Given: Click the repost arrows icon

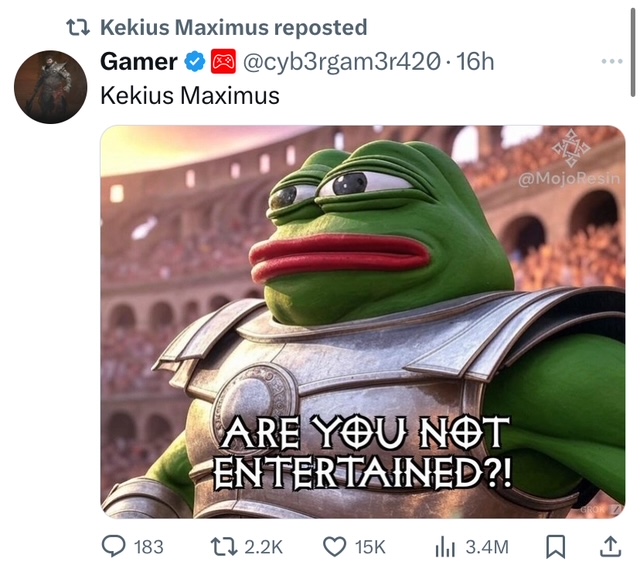Looking at the screenshot, I should coord(224,547).
